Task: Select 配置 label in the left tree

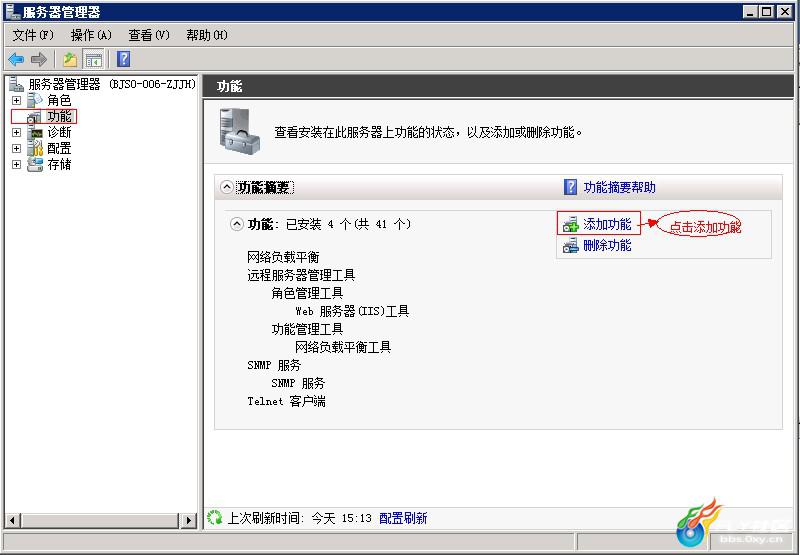Action: [x=59, y=148]
